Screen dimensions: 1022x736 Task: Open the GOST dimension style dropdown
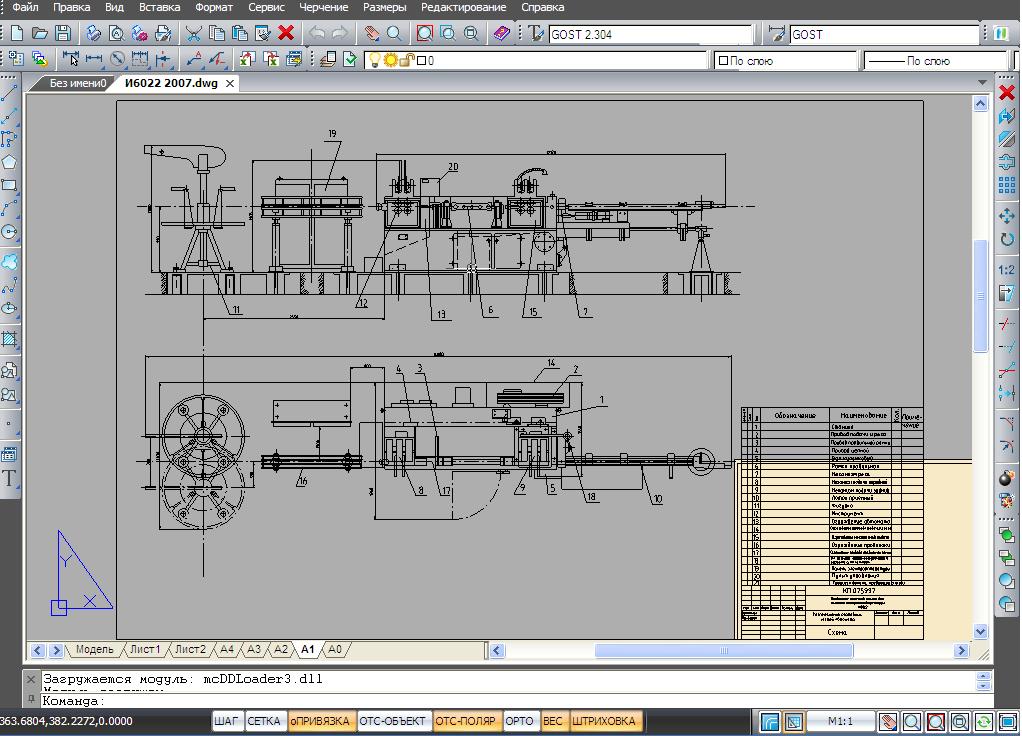(884, 35)
